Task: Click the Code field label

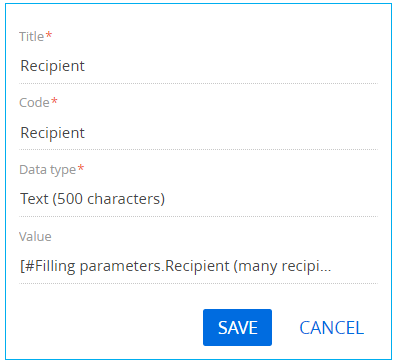Action: tap(34, 103)
